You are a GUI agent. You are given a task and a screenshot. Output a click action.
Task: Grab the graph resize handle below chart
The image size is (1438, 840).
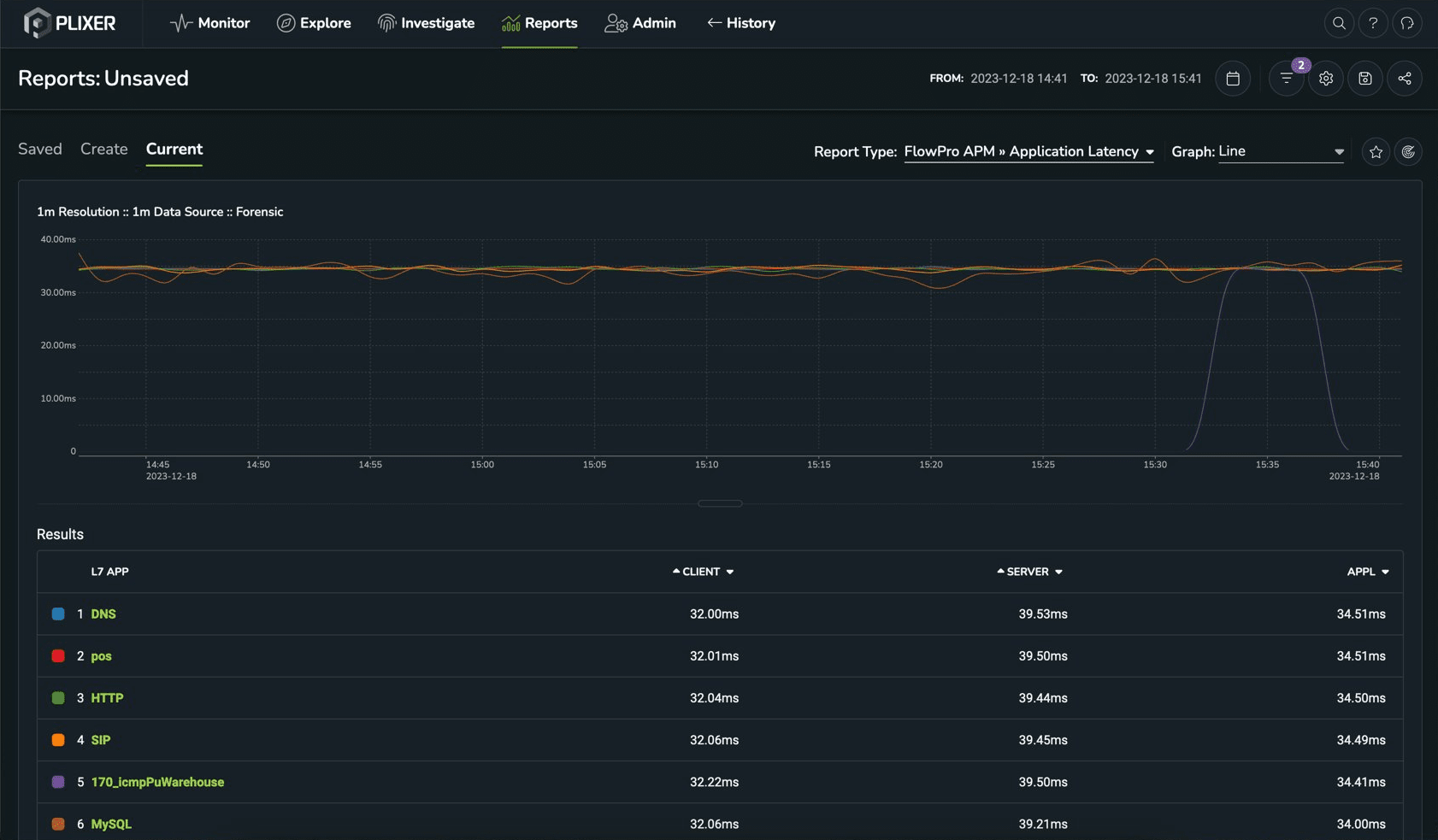tap(720, 503)
